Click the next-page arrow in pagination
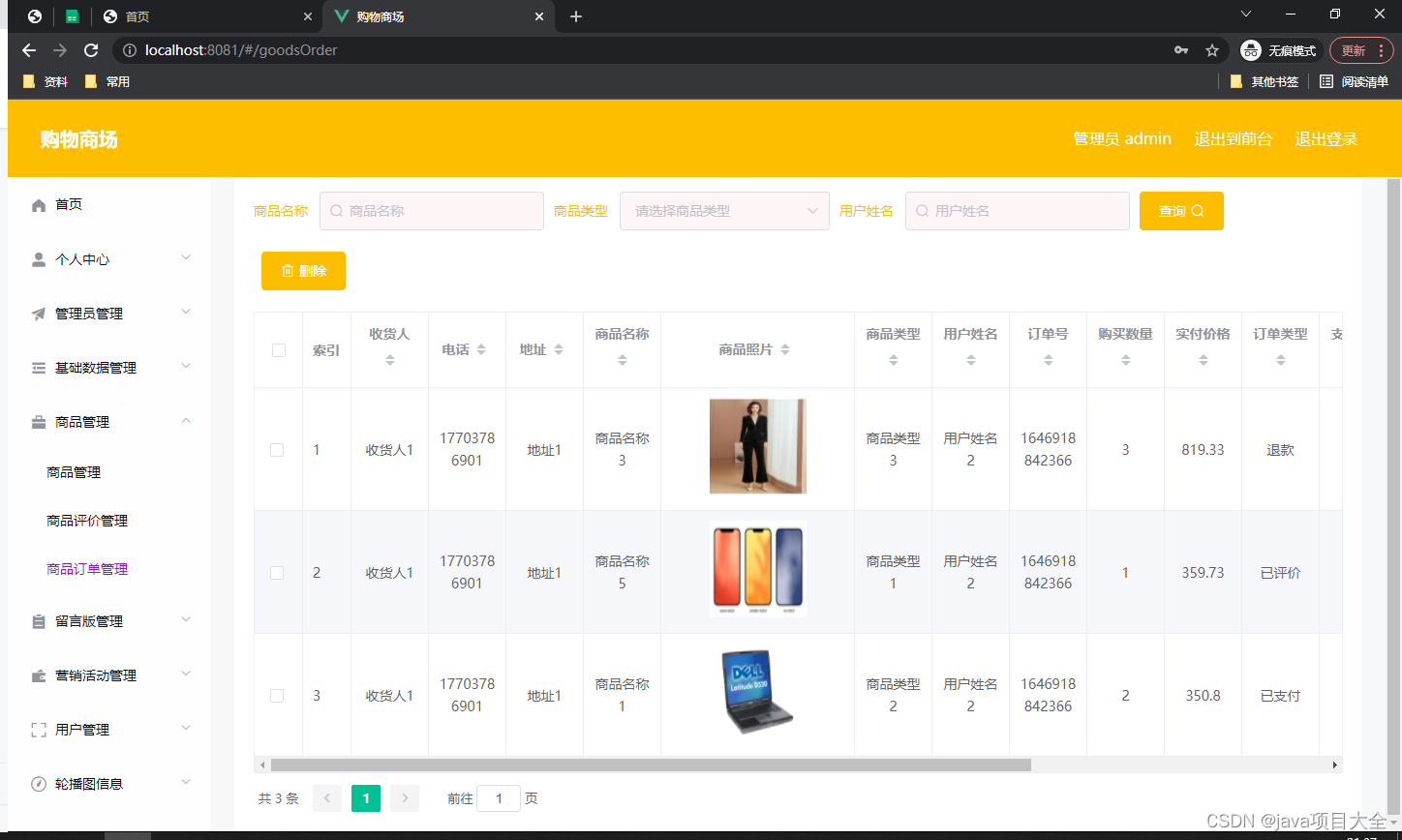 405,798
